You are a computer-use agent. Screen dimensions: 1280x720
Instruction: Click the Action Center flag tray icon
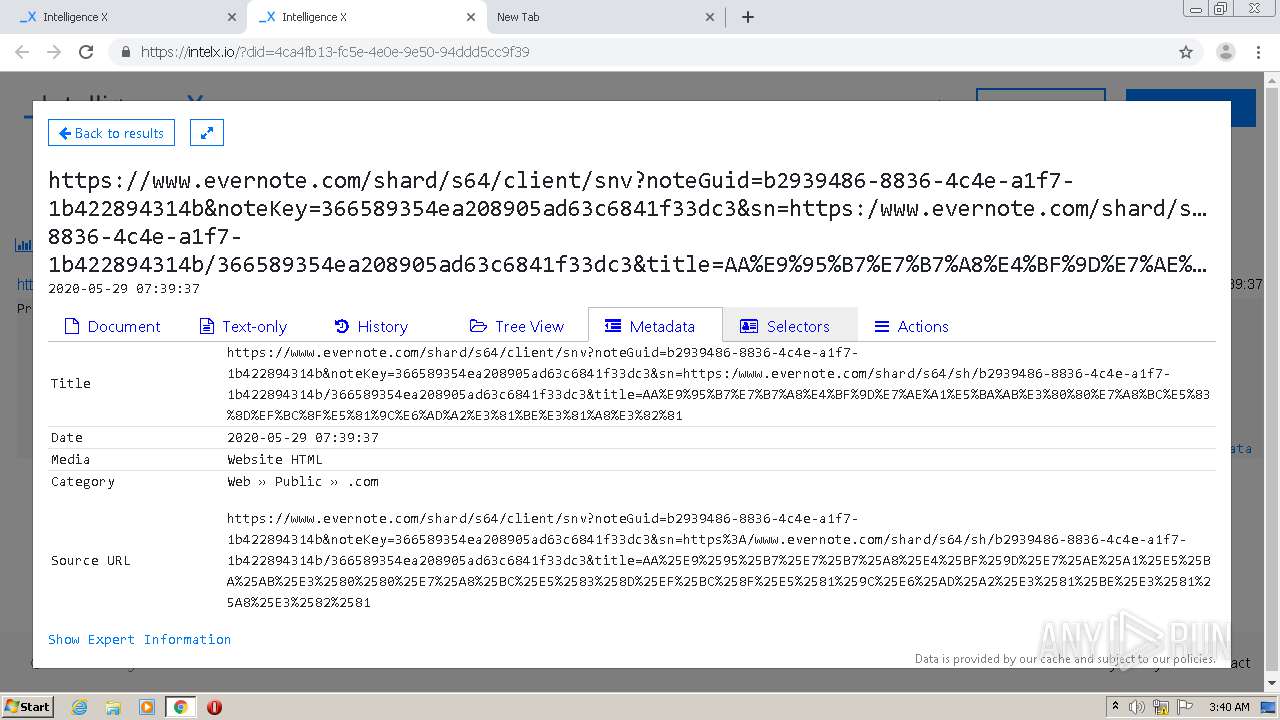(x=1184, y=707)
